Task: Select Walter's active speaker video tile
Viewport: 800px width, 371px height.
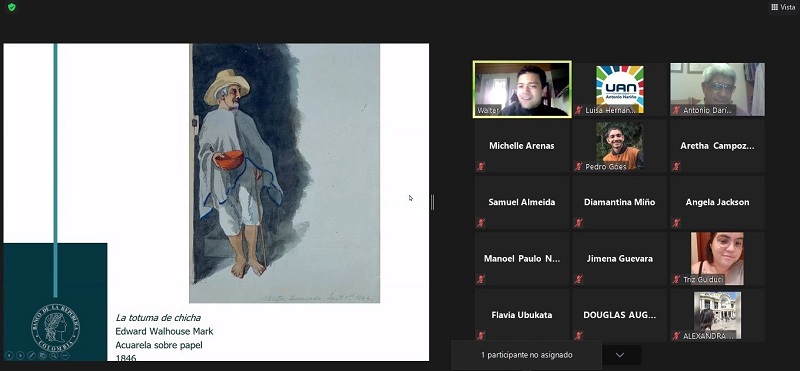Action: (522, 89)
